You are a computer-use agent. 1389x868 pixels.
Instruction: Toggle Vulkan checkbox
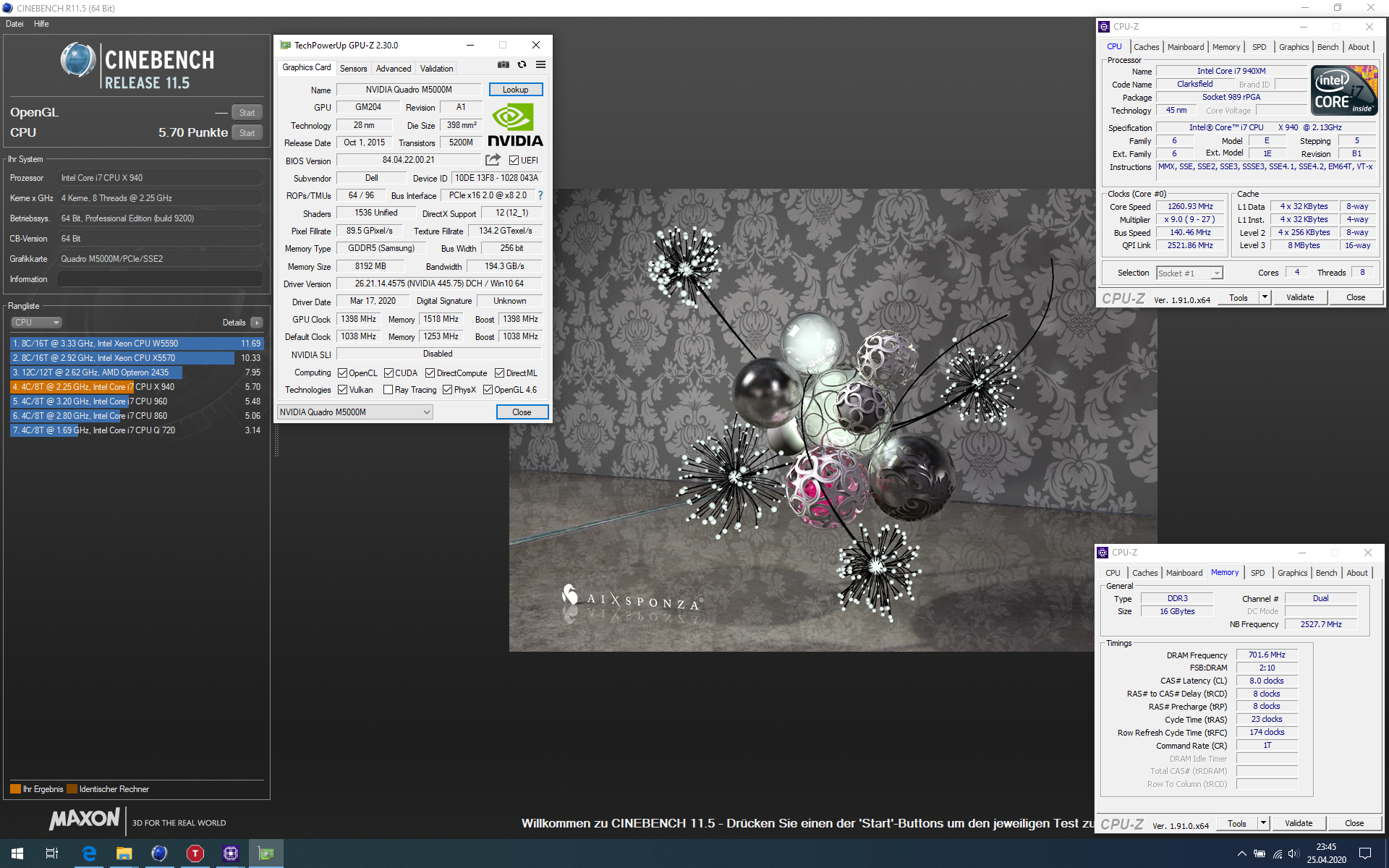(x=343, y=390)
